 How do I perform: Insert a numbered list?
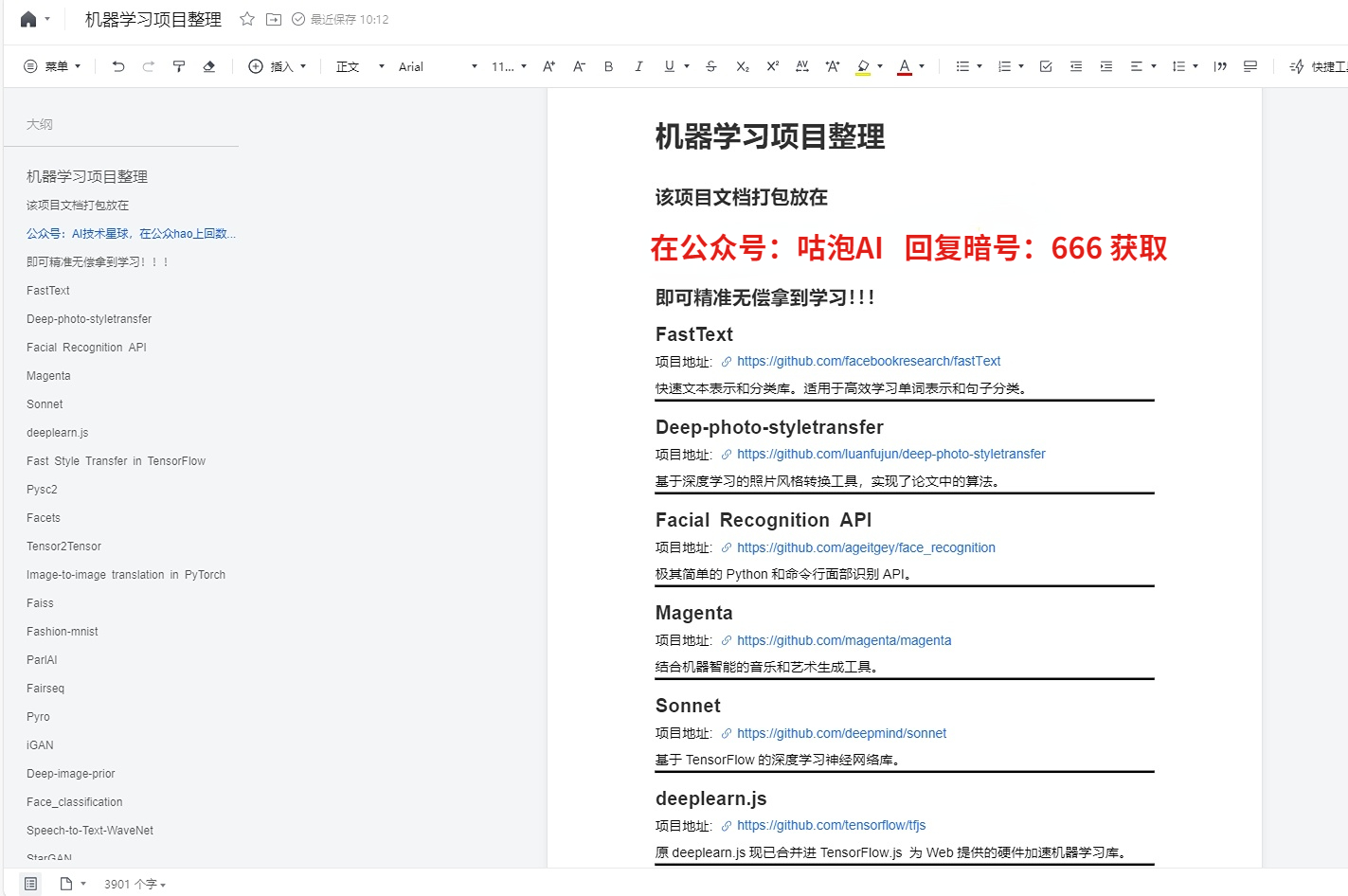[x=1004, y=66]
